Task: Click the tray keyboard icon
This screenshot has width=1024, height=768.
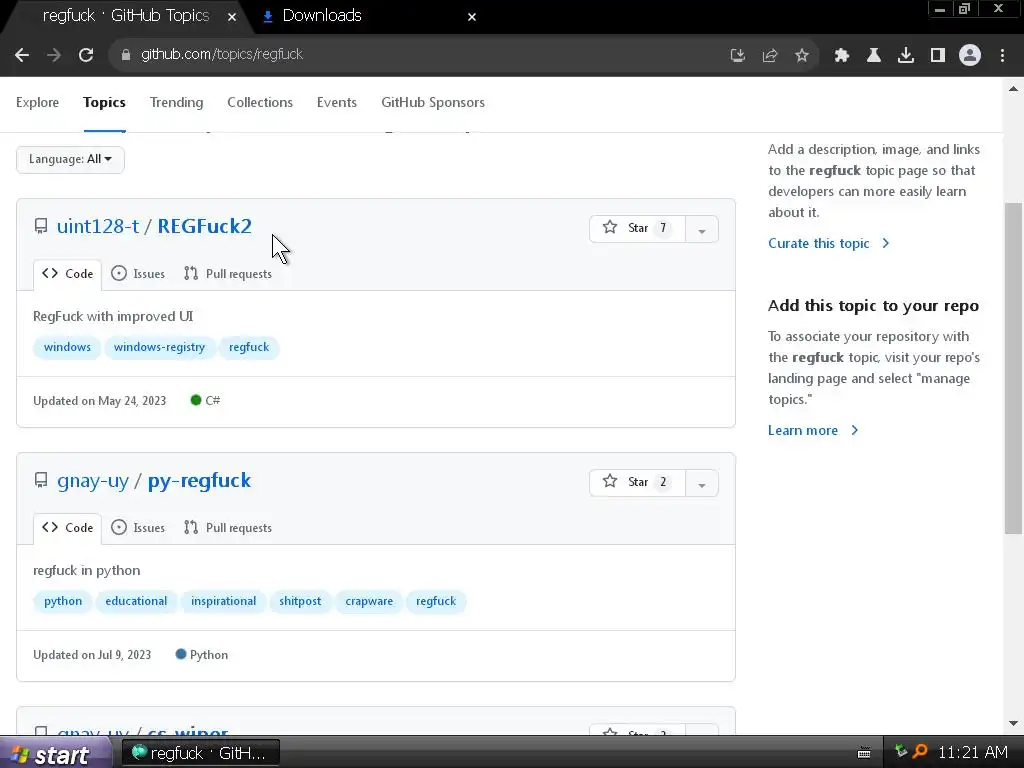Action: point(864,753)
